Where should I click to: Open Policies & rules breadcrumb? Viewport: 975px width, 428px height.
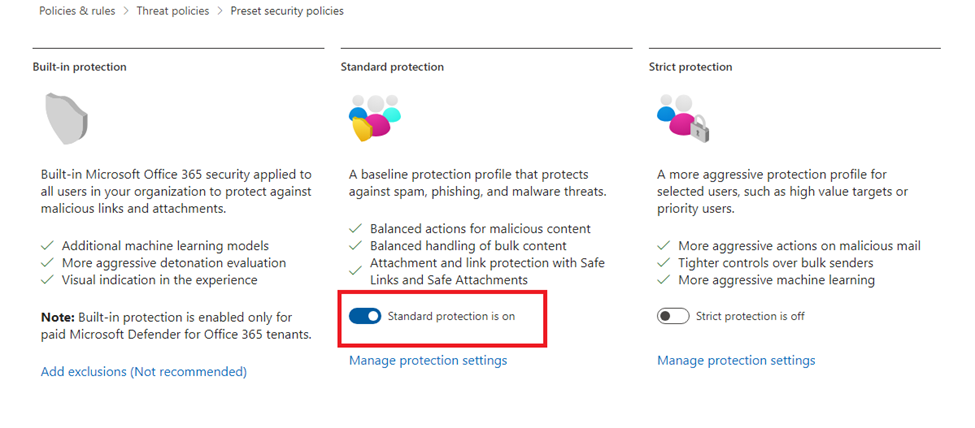[77, 11]
